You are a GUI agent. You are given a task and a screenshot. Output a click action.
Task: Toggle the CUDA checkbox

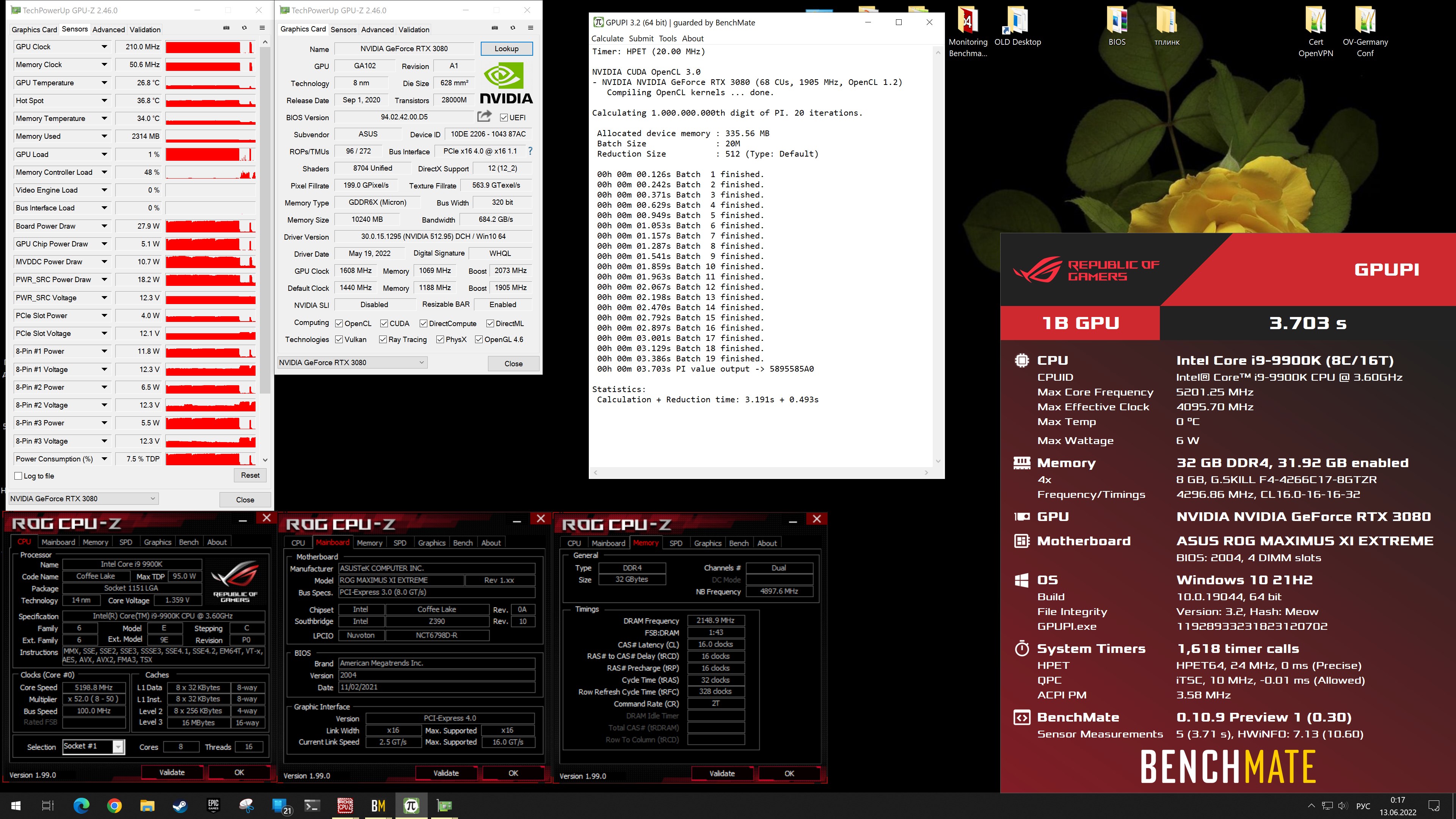[x=384, y=323]
